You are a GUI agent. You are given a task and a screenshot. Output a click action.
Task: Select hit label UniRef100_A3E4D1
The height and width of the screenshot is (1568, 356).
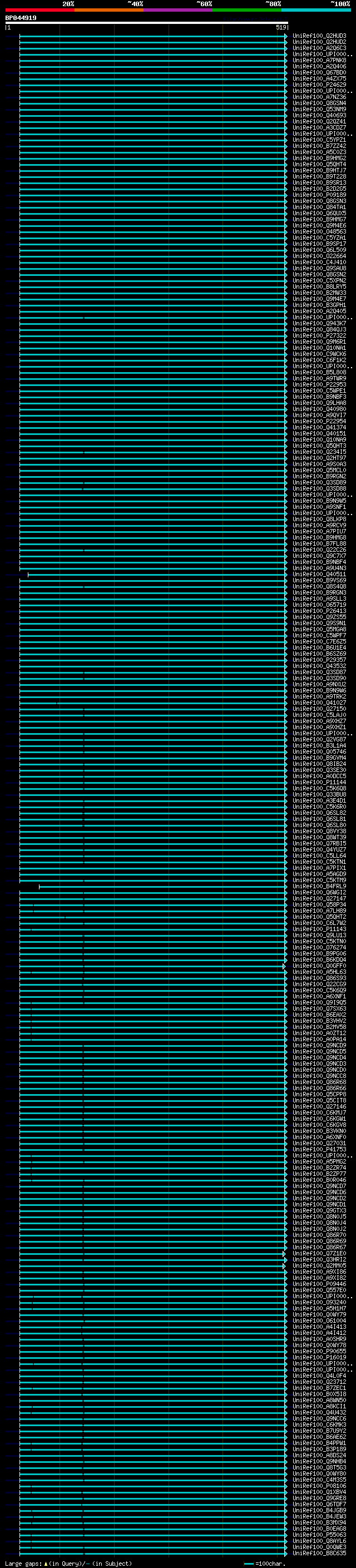(x=319, y=800)
